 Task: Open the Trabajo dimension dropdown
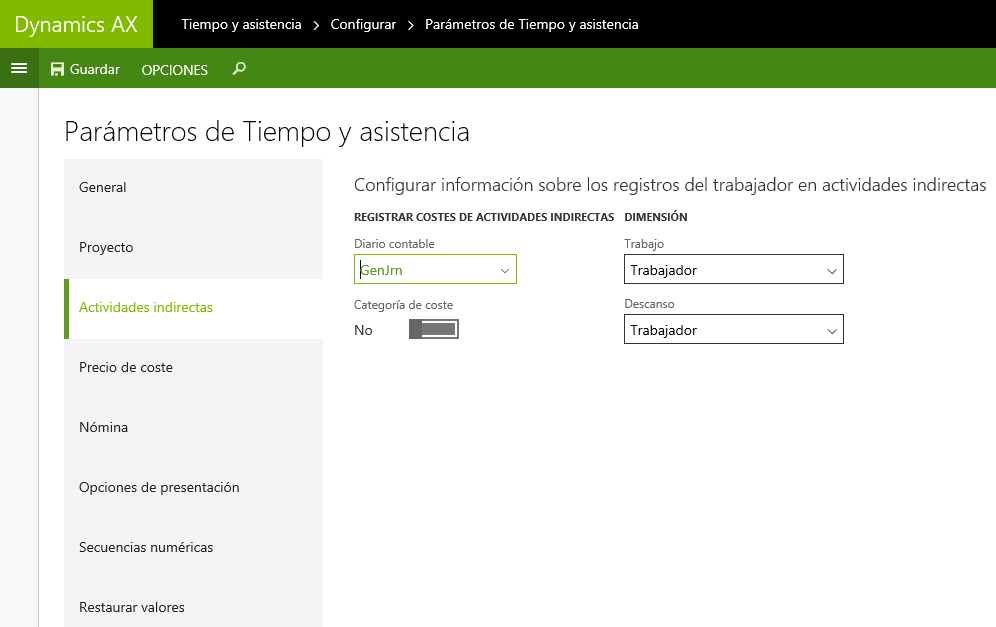tap(734, 269)
